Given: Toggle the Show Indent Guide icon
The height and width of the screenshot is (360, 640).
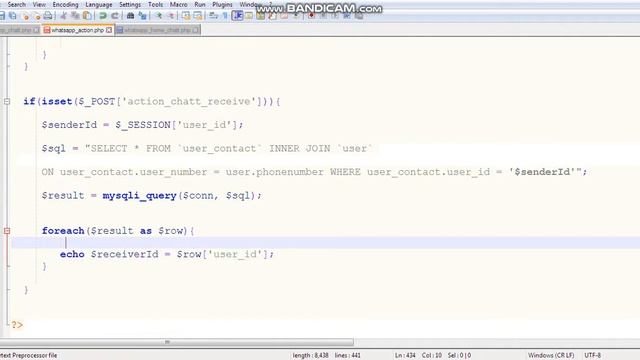Looking at the screenshot, I should [237, 16].
